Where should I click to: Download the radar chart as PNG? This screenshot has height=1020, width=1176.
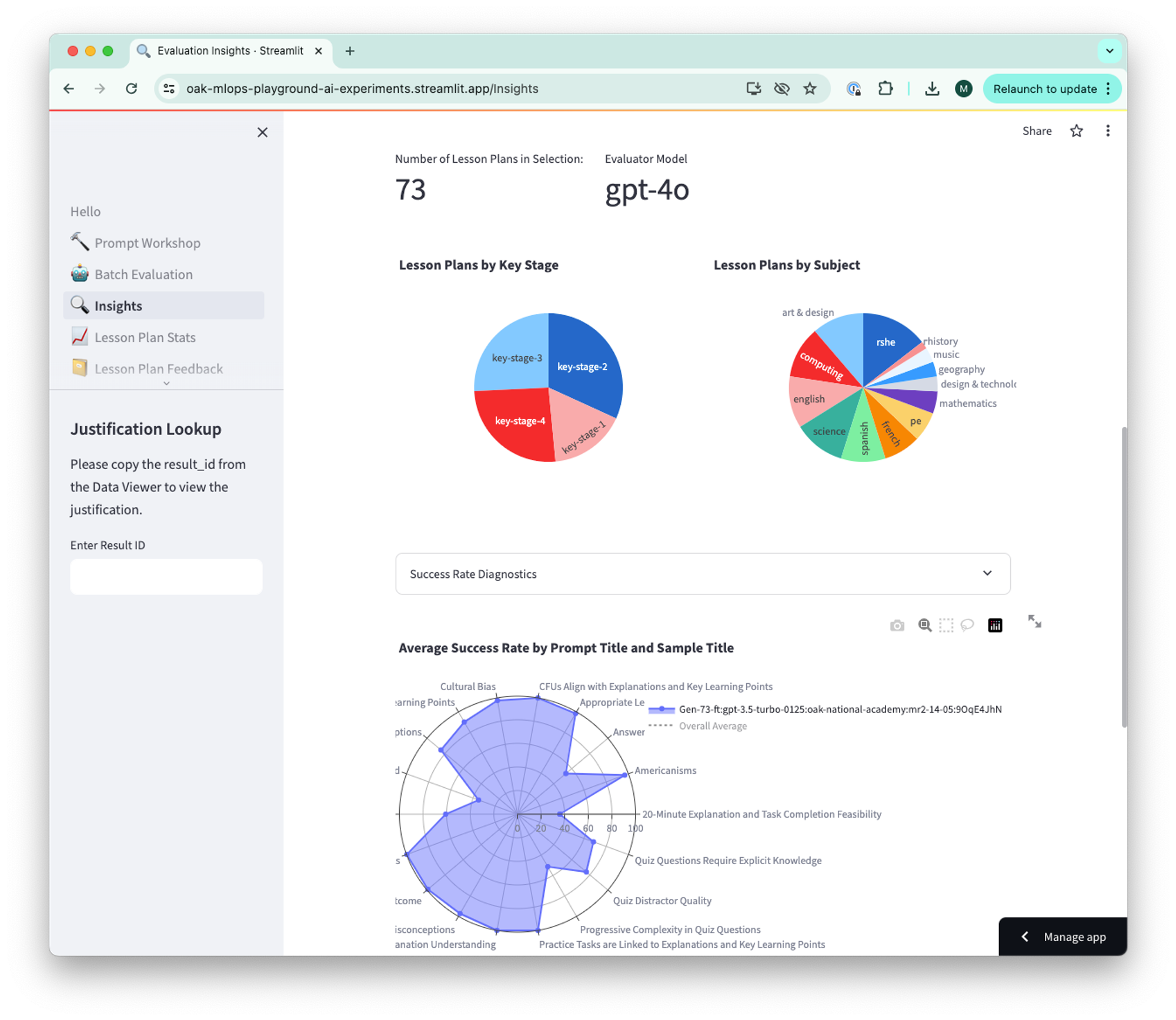click(x=897, y=626)
